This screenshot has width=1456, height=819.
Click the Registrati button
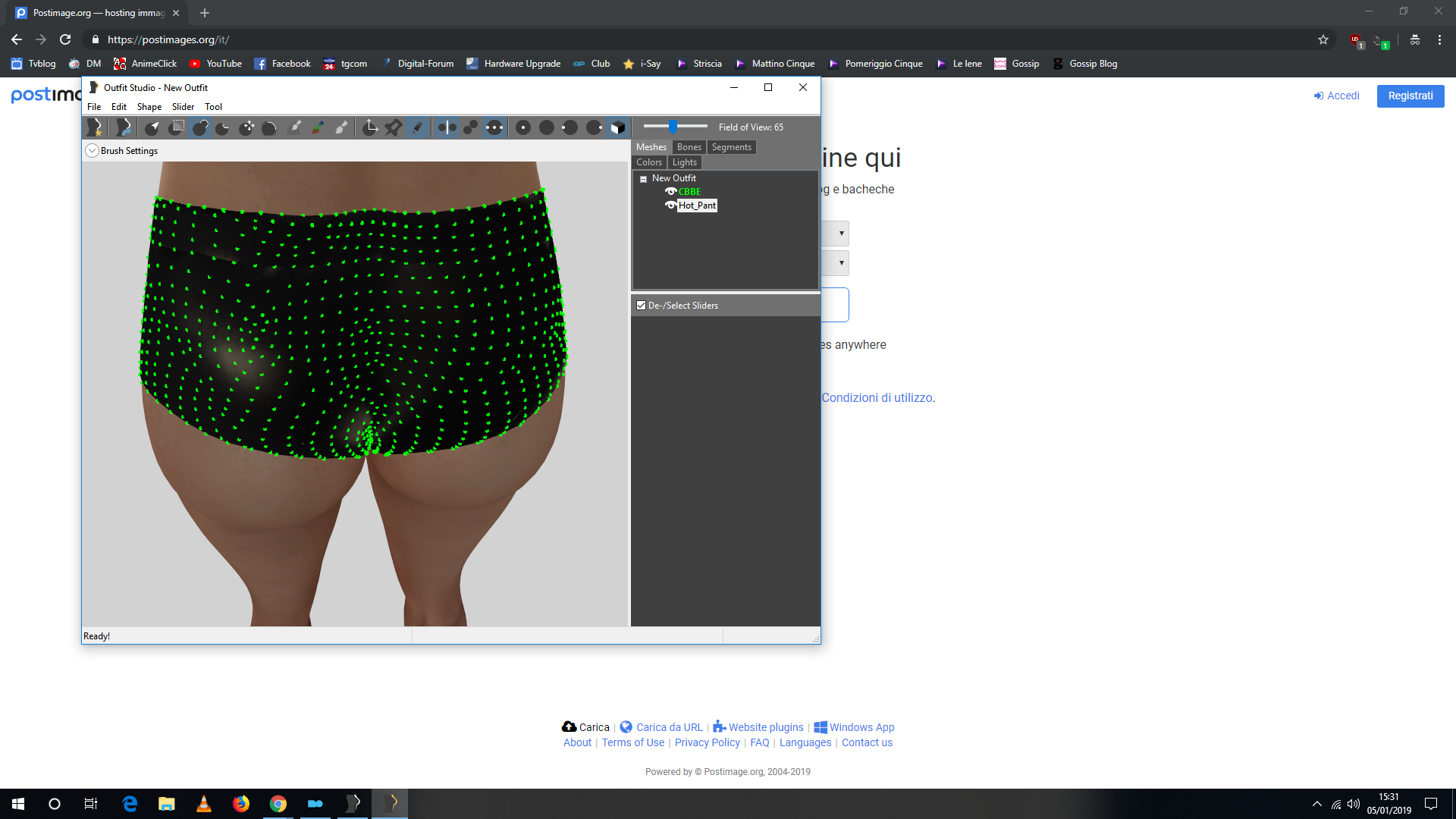point(1410,96)
